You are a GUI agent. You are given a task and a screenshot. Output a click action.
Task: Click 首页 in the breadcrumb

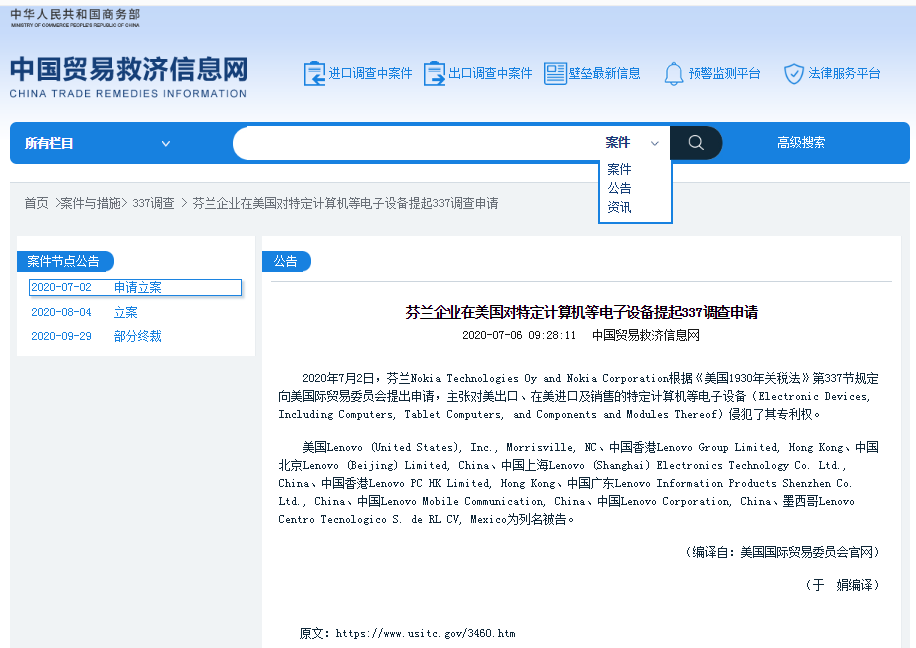36,203
